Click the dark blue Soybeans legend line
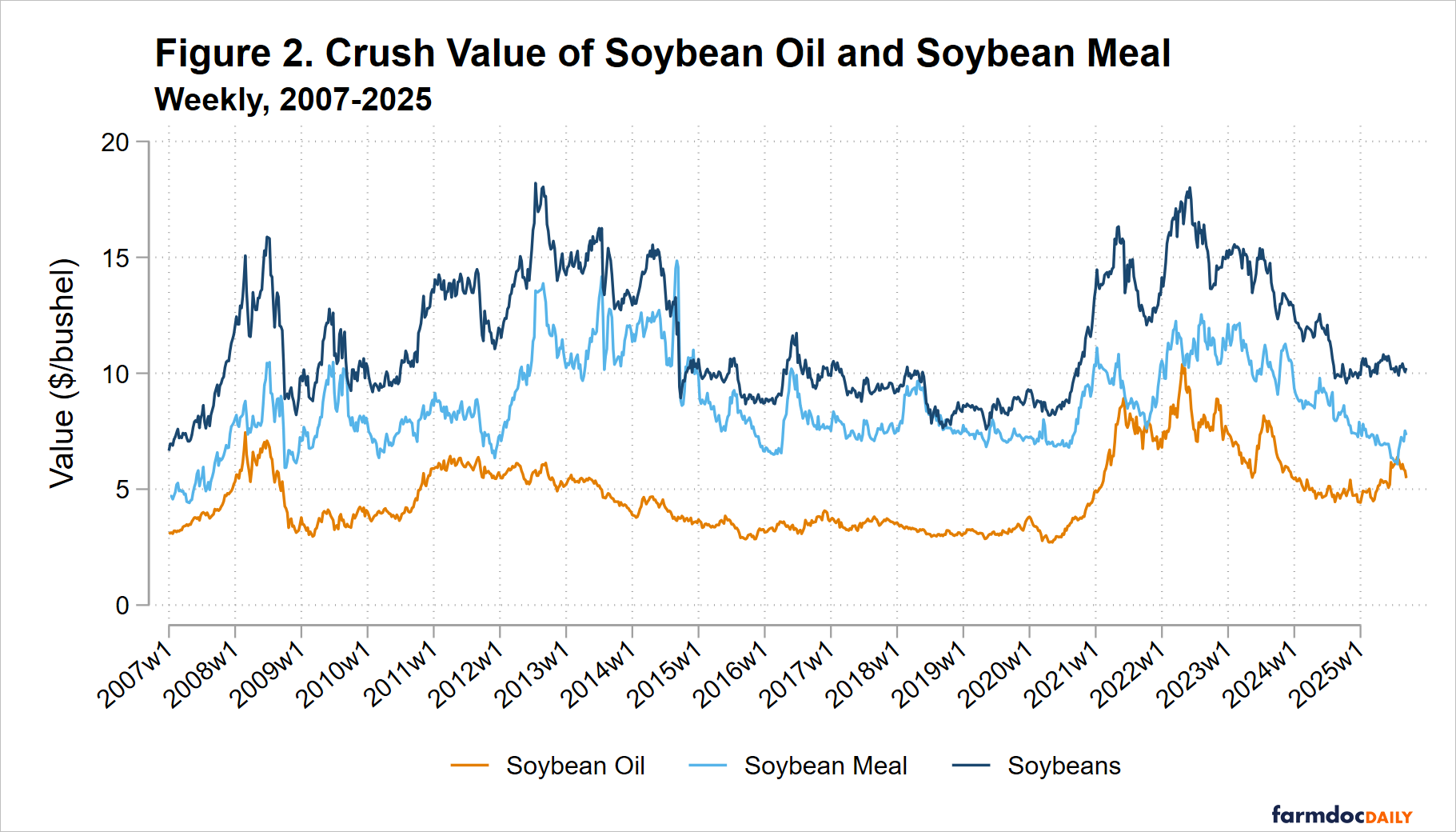This screenshot has height=832, width=1456. click(971, 766)
